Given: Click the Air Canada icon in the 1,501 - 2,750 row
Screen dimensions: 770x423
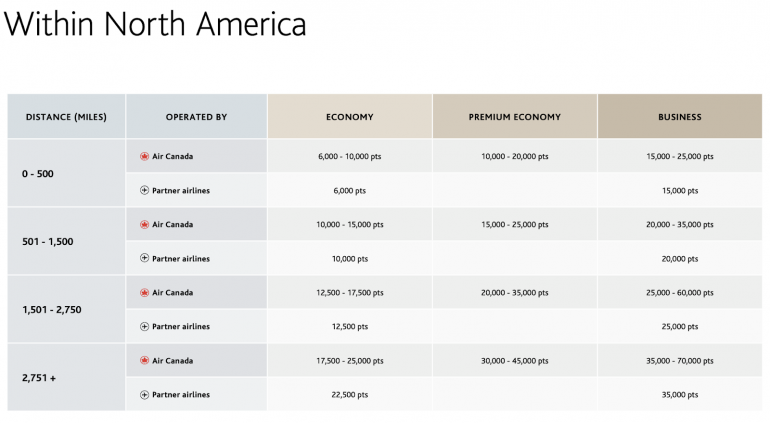Looking at the screenshot, I should pos(144,292).
